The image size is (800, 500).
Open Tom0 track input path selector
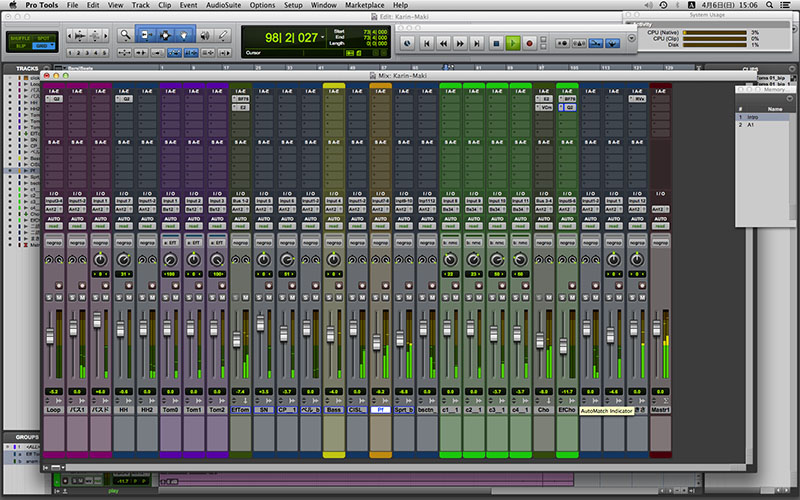pos(170,201)
